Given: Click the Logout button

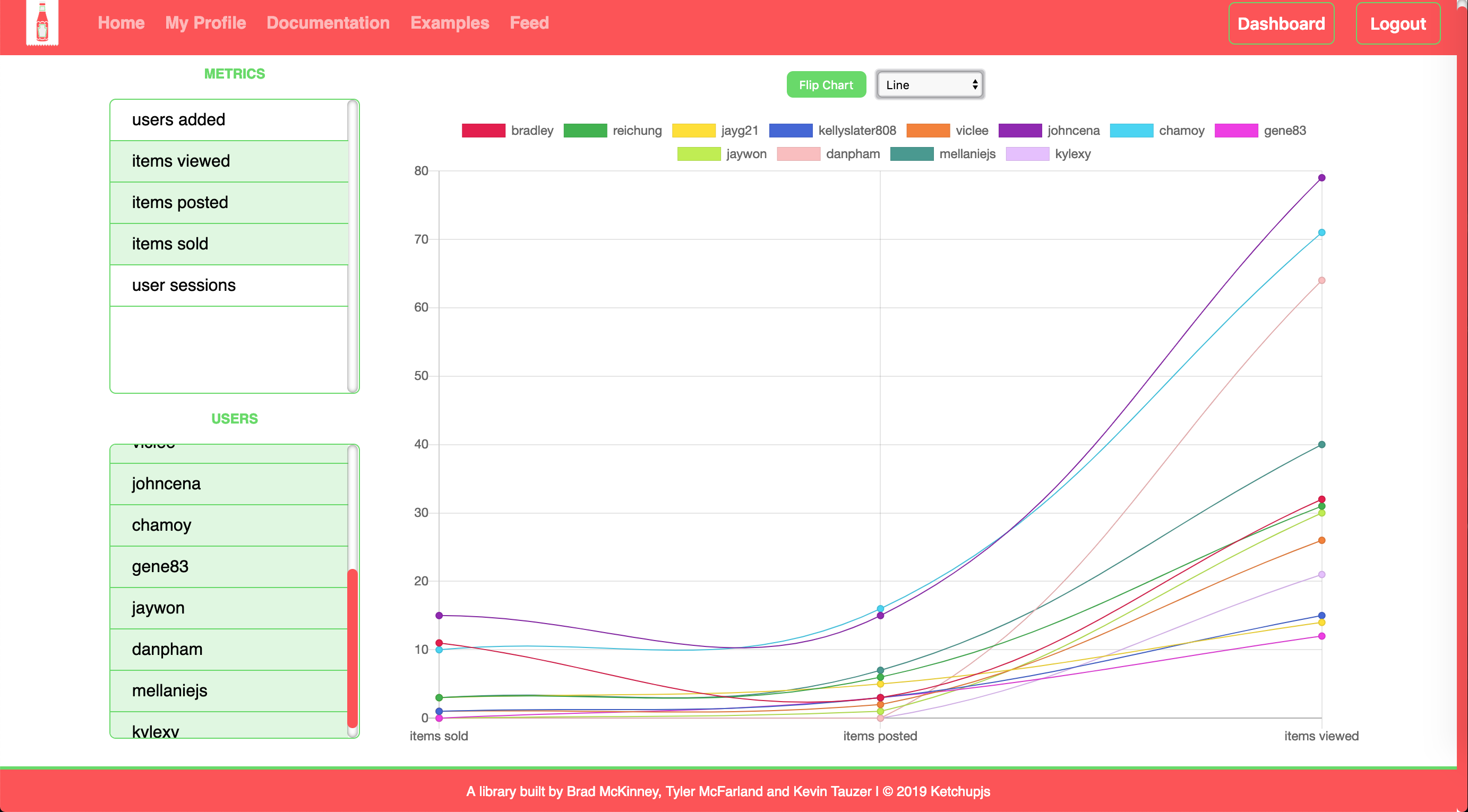Looking at the screenshot, I should pos(1397,24).
